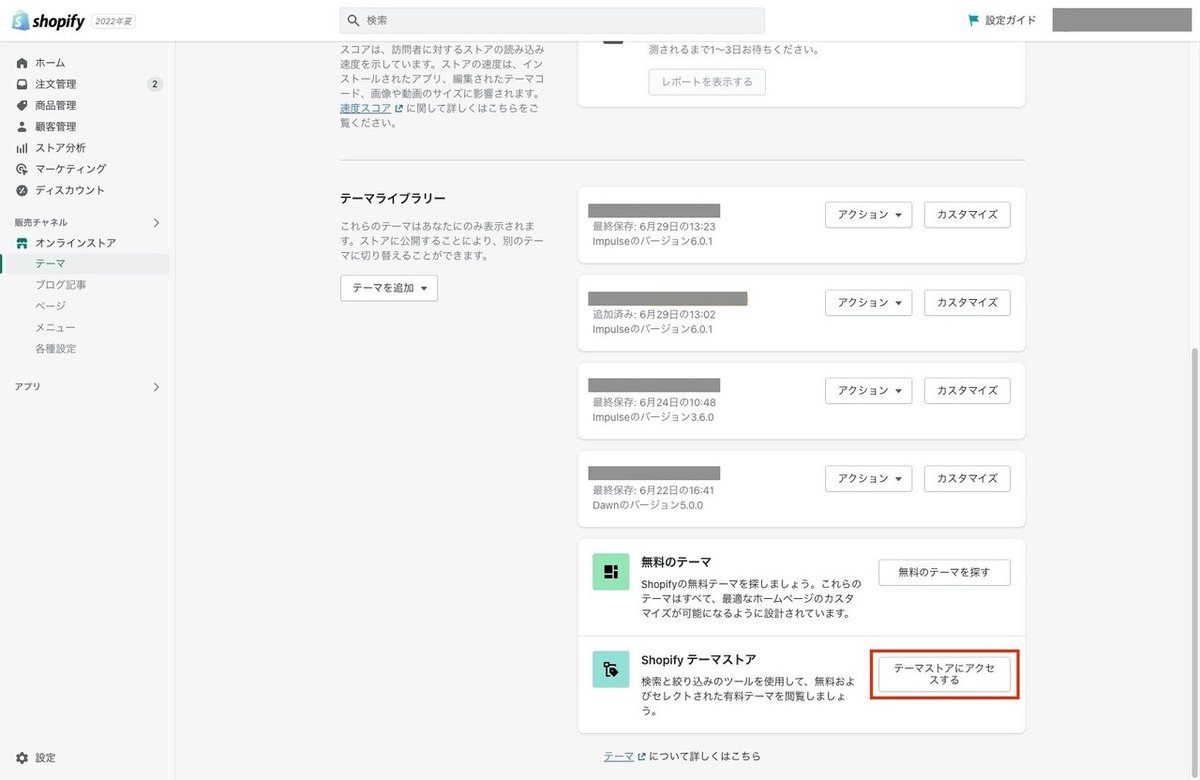Open アクション dropdown for Dawn theme version 5.0.0
Viewport: 1200px width, 780px height.
pyautogui.click(x=868, y=479)
